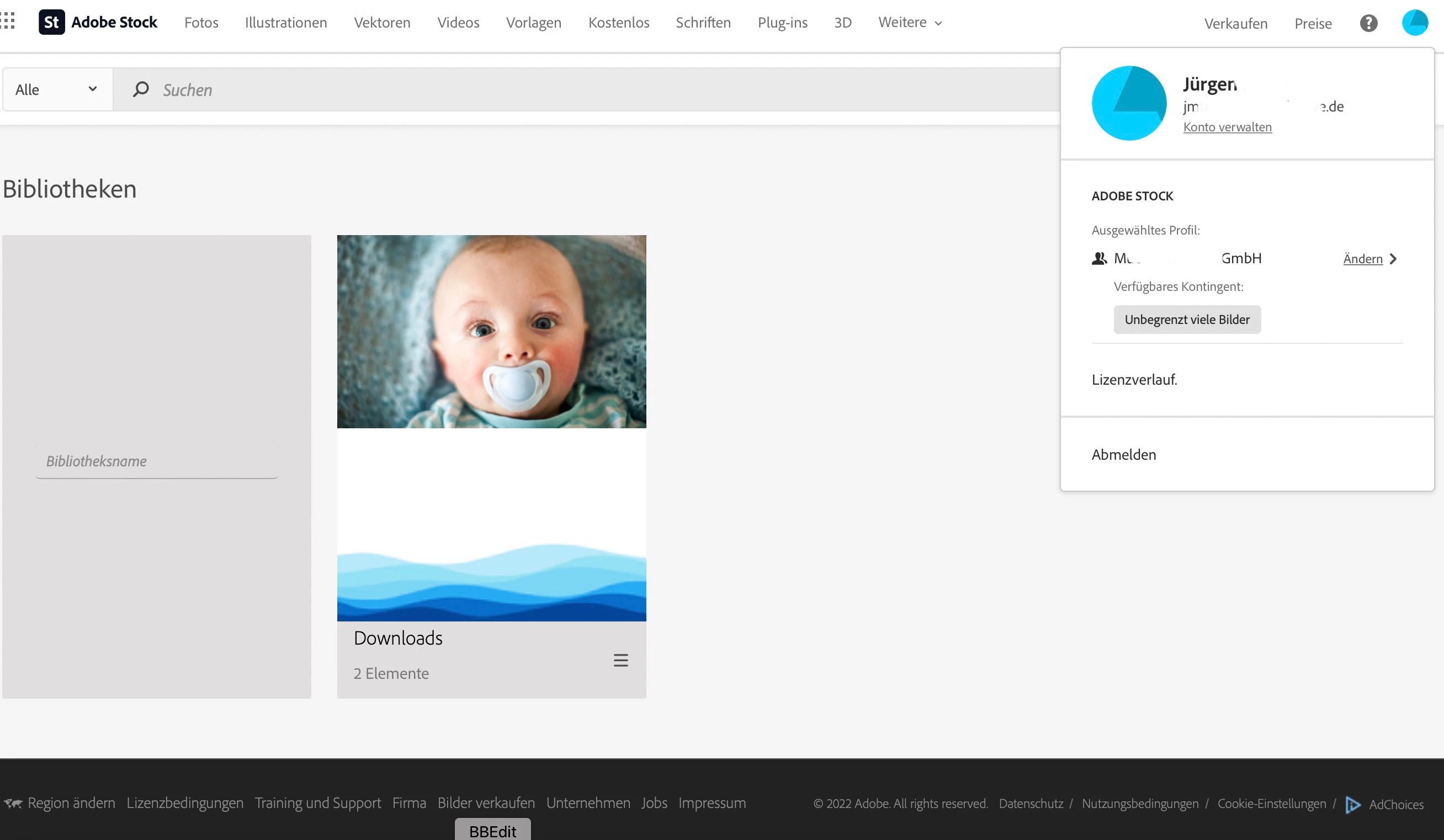Open the Adobe apps grid icon
This screenshot has height=840, width=1444.
click(x=7, y=21)
